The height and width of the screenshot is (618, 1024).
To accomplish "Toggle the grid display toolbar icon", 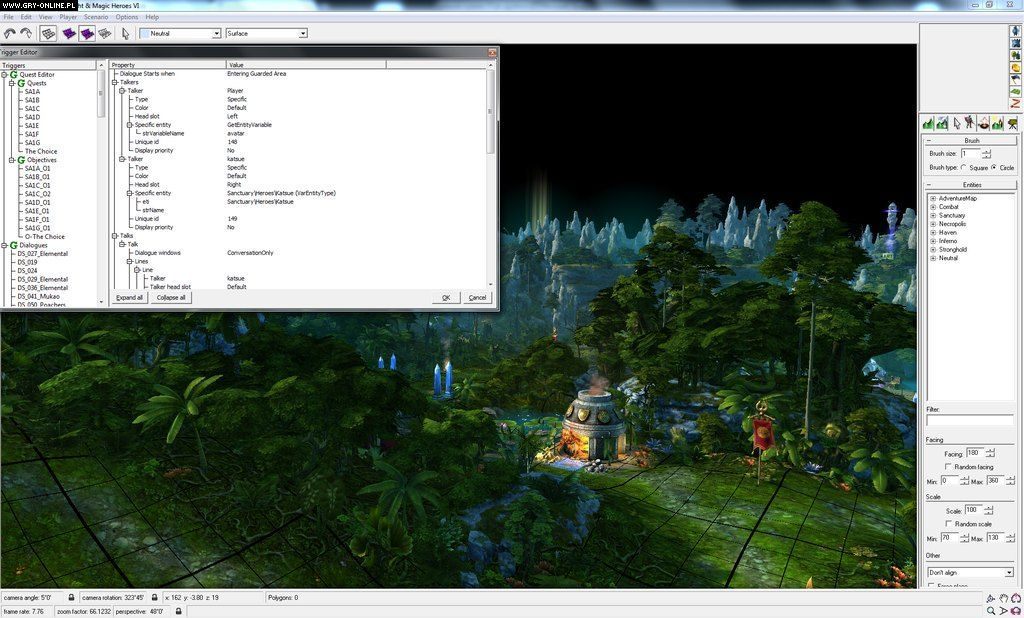I will click(48, 33).
